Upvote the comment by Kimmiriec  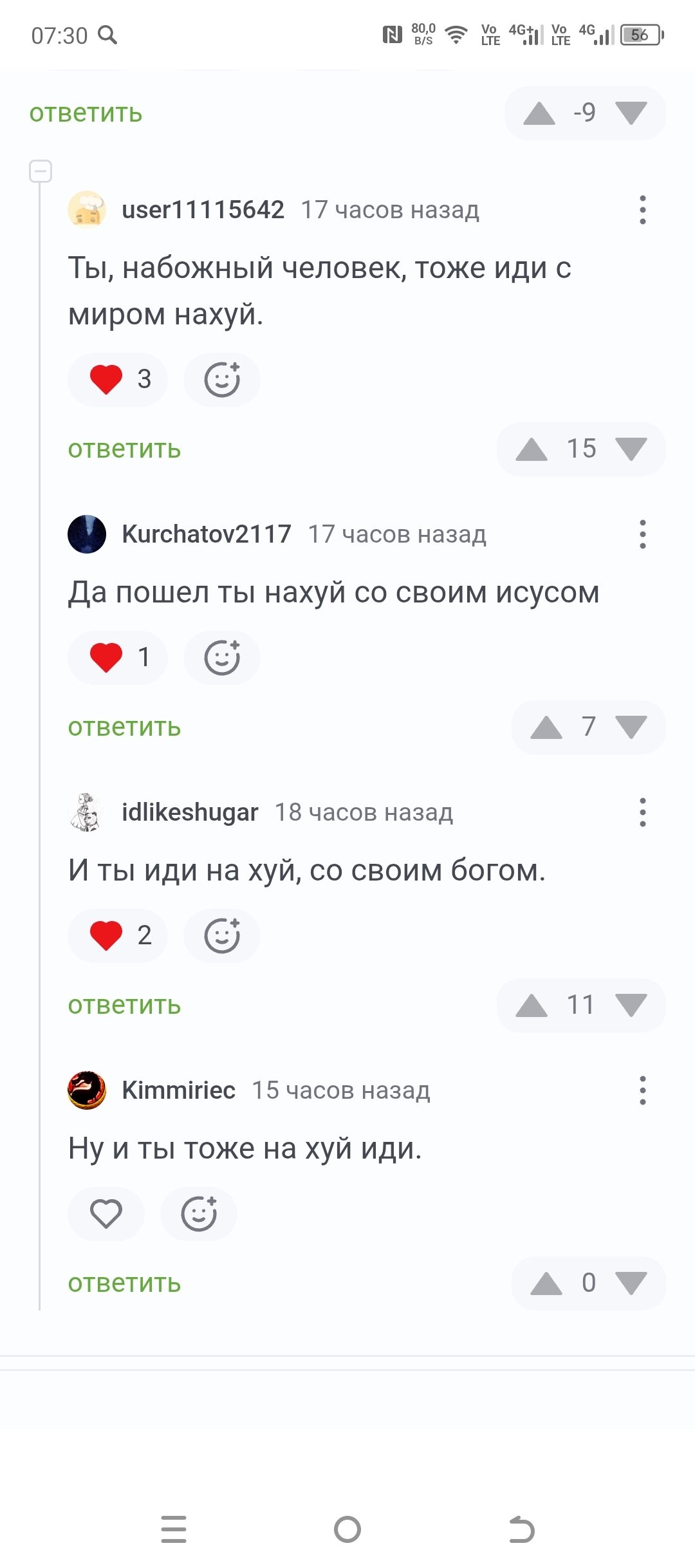click(546, 1283)
